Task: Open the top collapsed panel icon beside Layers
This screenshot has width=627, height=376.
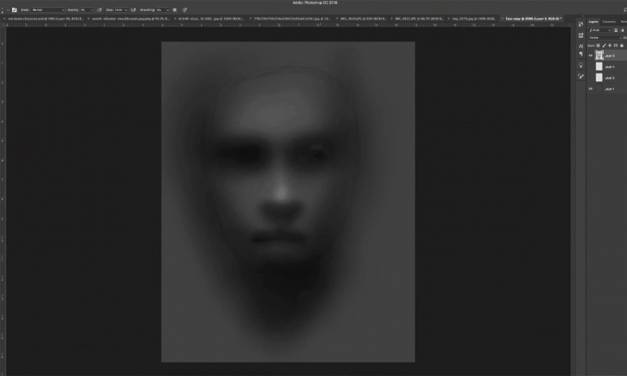Action: [581, 24]
